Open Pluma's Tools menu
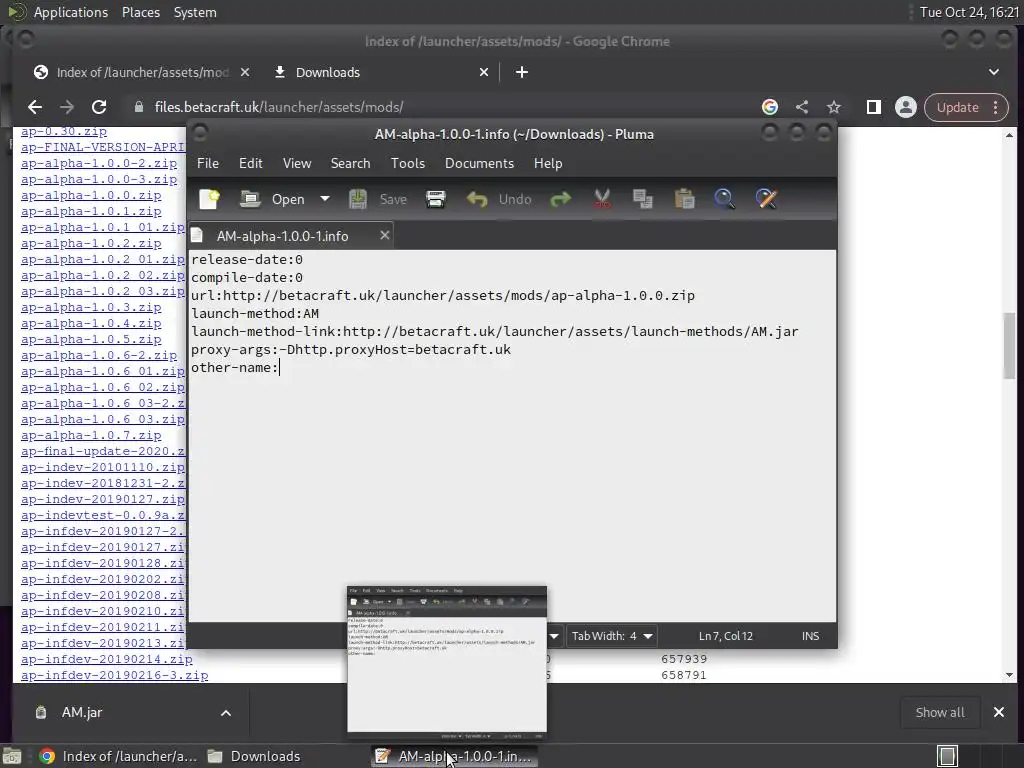The height and width of the screenshot is (768, 1024). [408, 163]
